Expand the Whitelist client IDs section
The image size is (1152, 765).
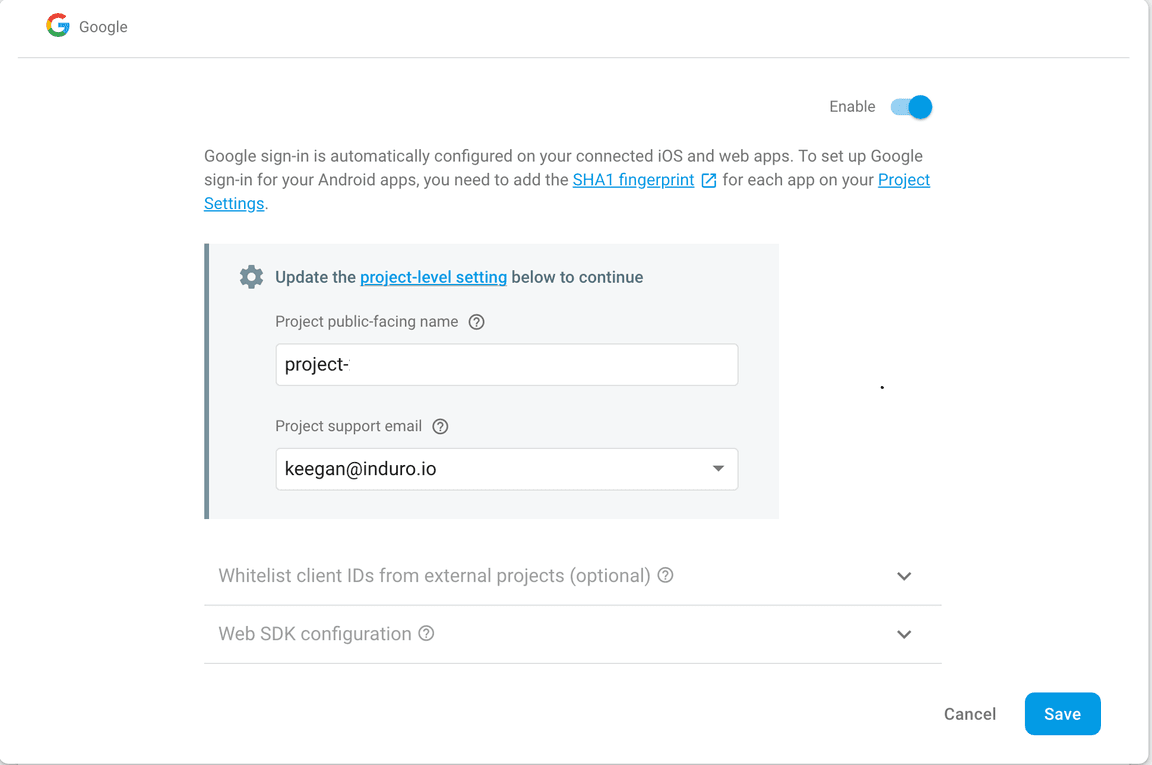904,576
